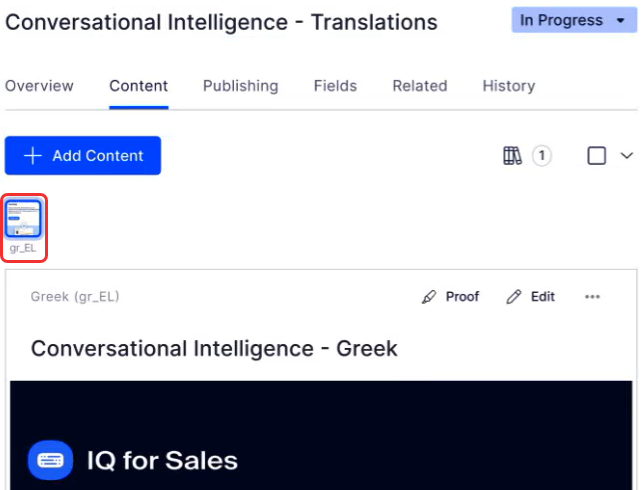Click the count badge showing 1
Screen dimensions: 643x490
pos(541,156)
